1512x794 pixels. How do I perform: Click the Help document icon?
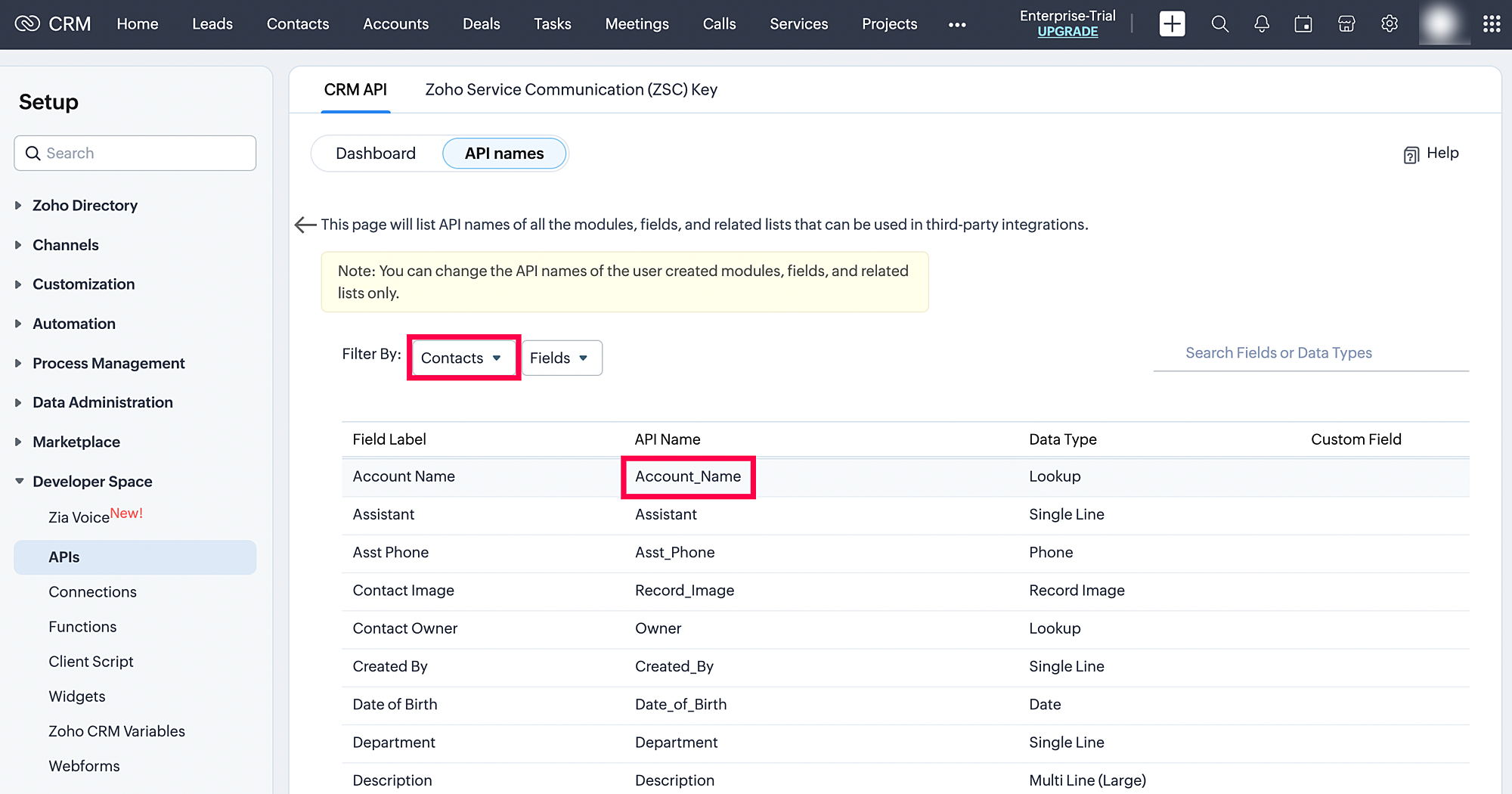[x=1411, y=154]
